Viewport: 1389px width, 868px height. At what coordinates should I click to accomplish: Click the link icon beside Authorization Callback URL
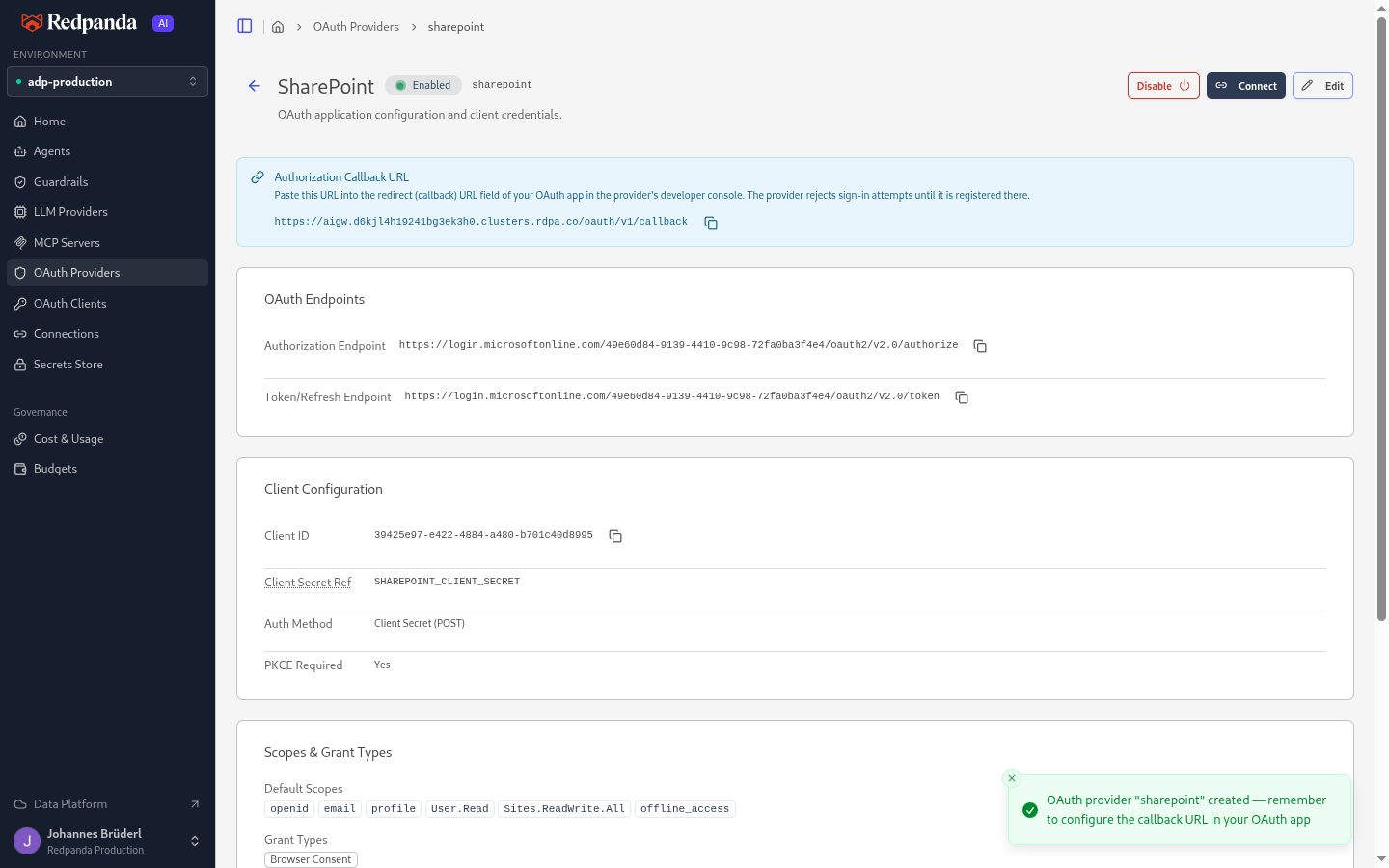(258, 177)
